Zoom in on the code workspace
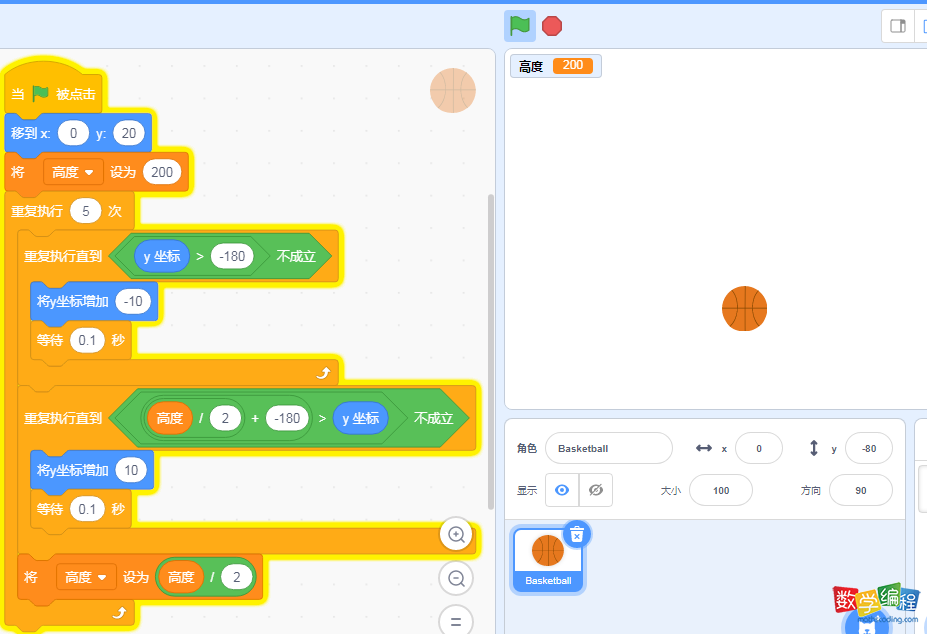The width and height of the screenshot is (927, 634). [456, 535]
